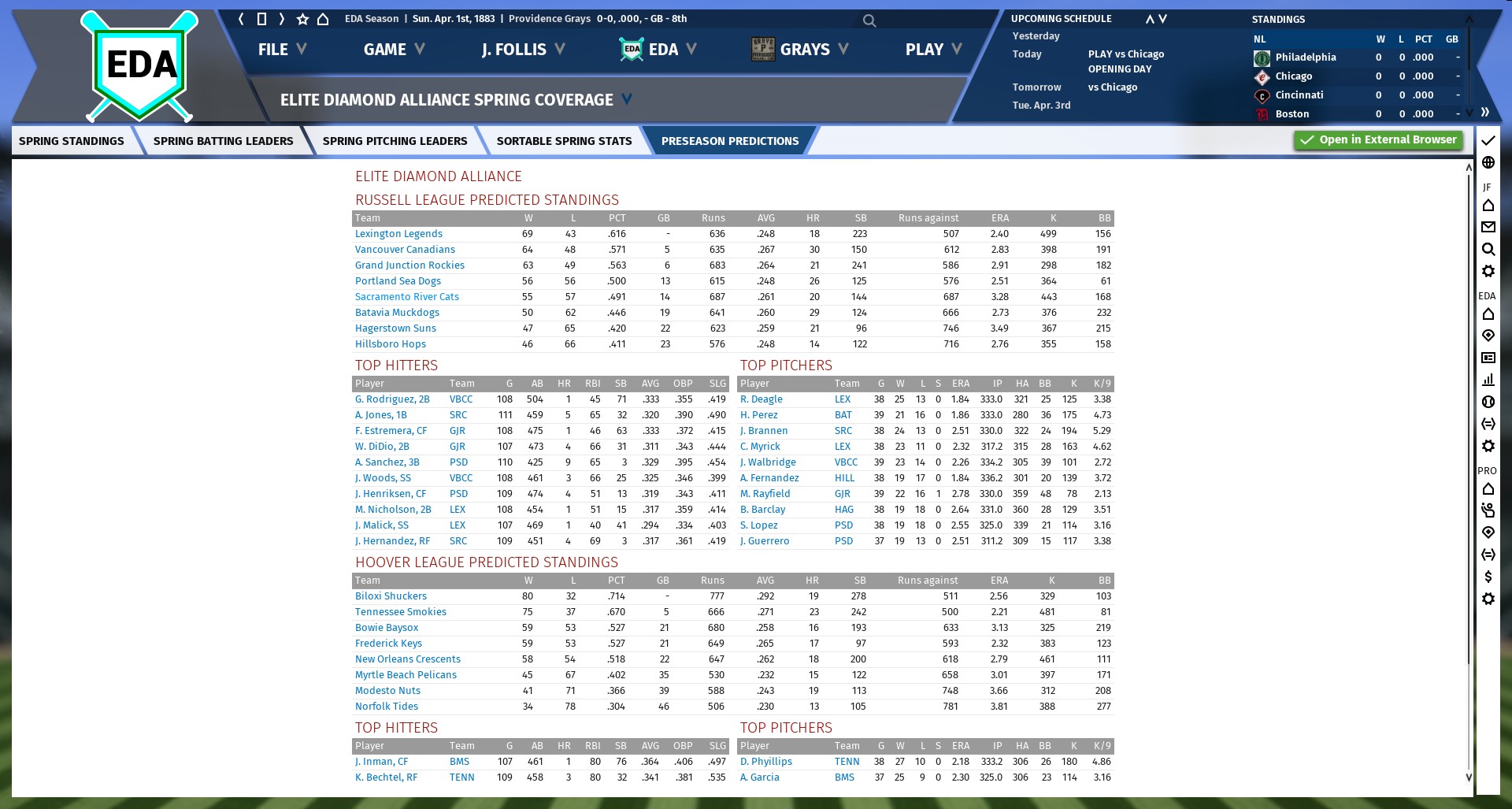The image size is (1512, 809).
Task: Click the diamond marker icon under PRO
Action: (x=1488, y=533)
